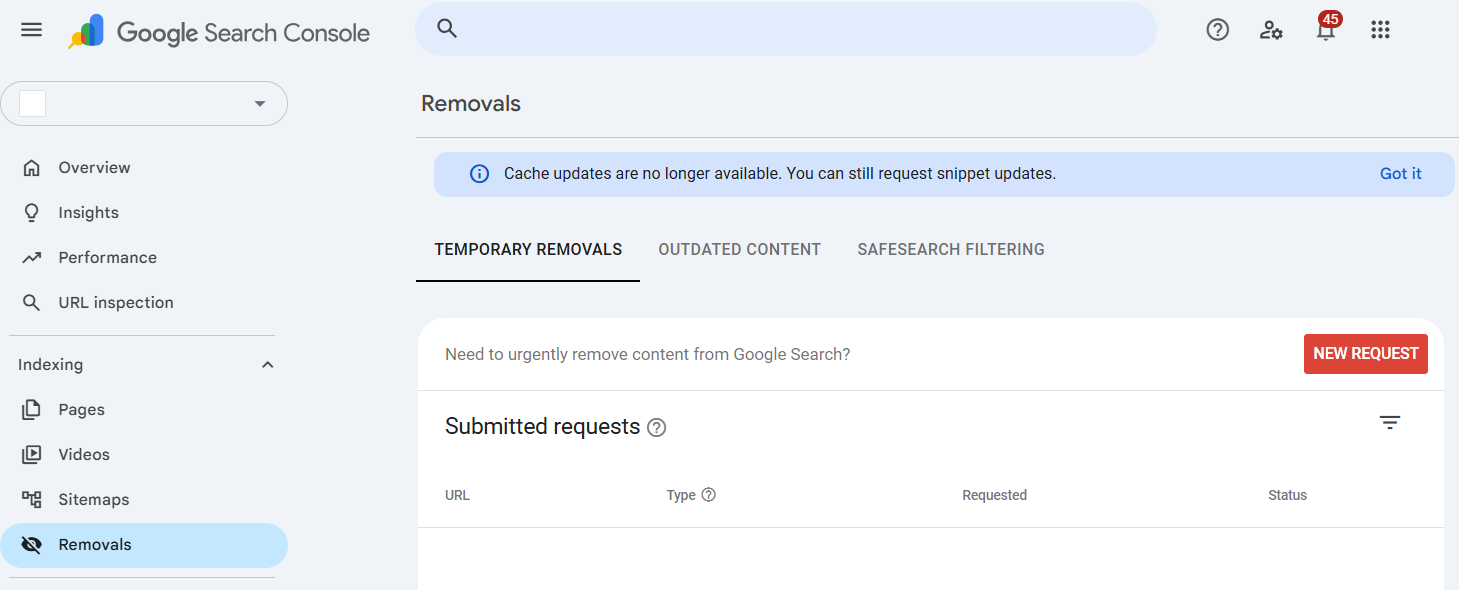Click the Pages document icon
Image resolution: width=1459 pixels, height=590 pixels.
pos(32,410)
